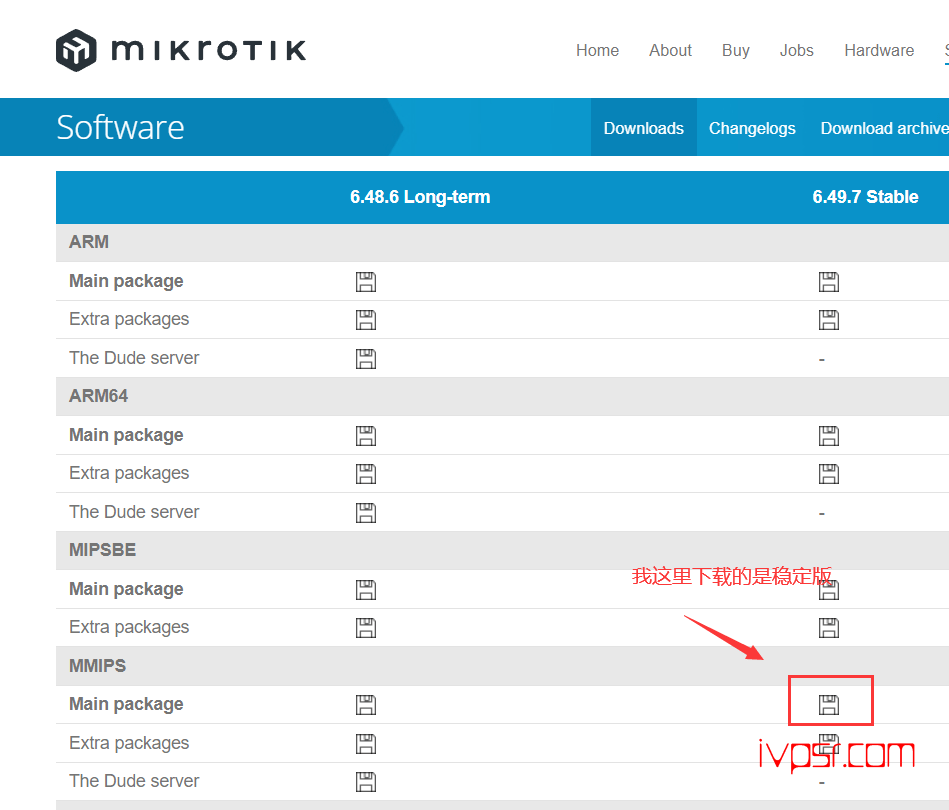Download ARM64 Extra packages Stable
Viewport: 949px width, 810px height.
[x=829, y=473]
